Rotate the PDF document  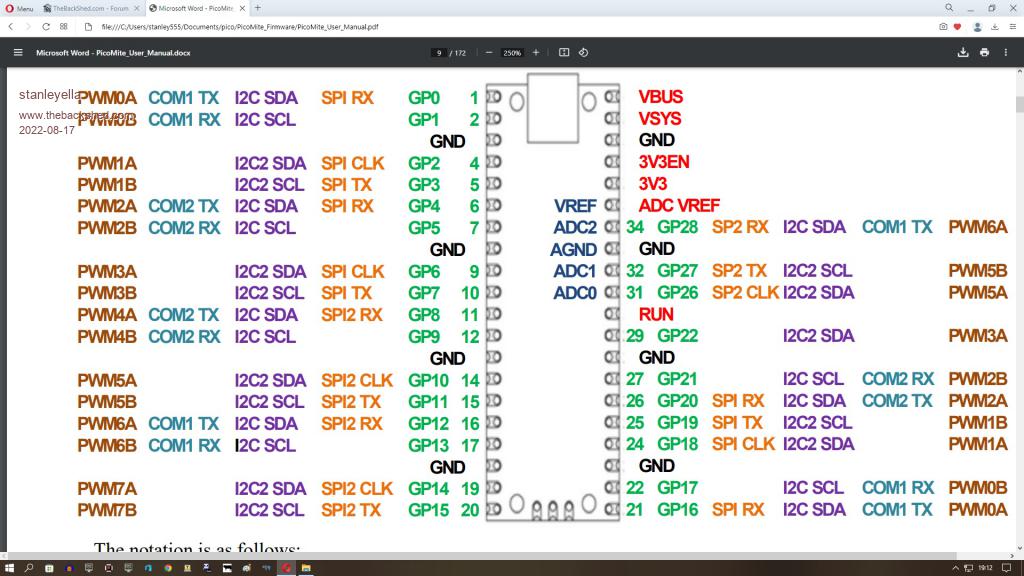(x=583, y=52)
